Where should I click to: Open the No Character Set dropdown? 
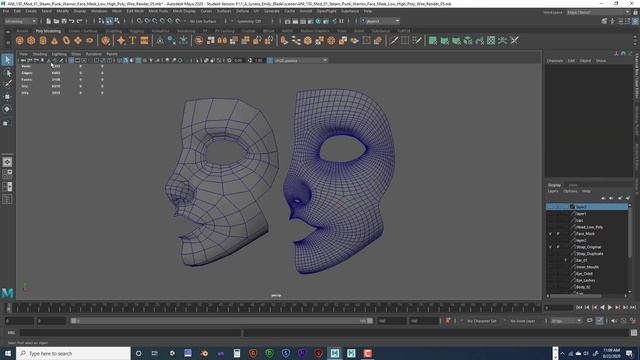pyautogui.click(x=481, y=321)
